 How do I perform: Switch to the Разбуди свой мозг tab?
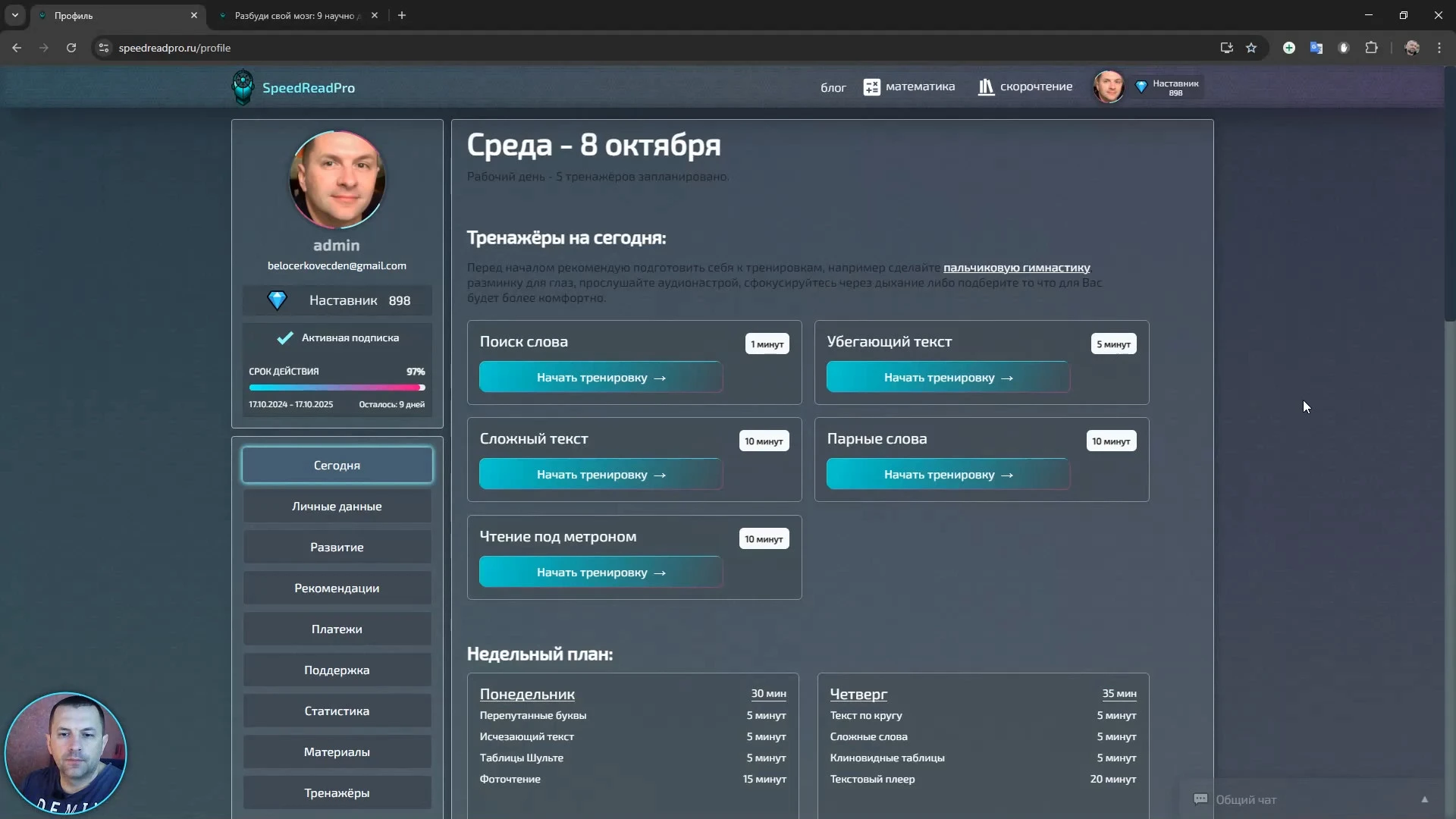point(296,15)
